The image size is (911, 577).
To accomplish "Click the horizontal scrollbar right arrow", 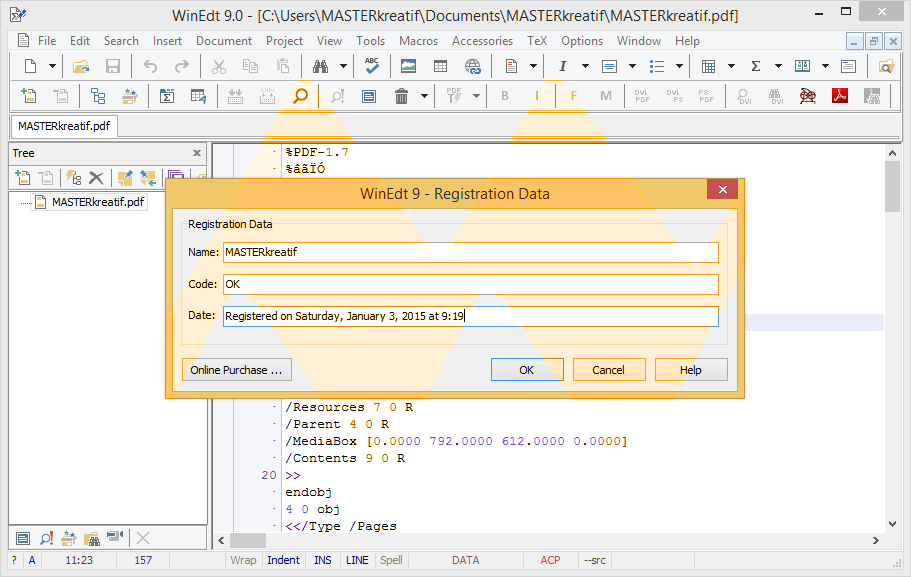I will tap(876, 540).
